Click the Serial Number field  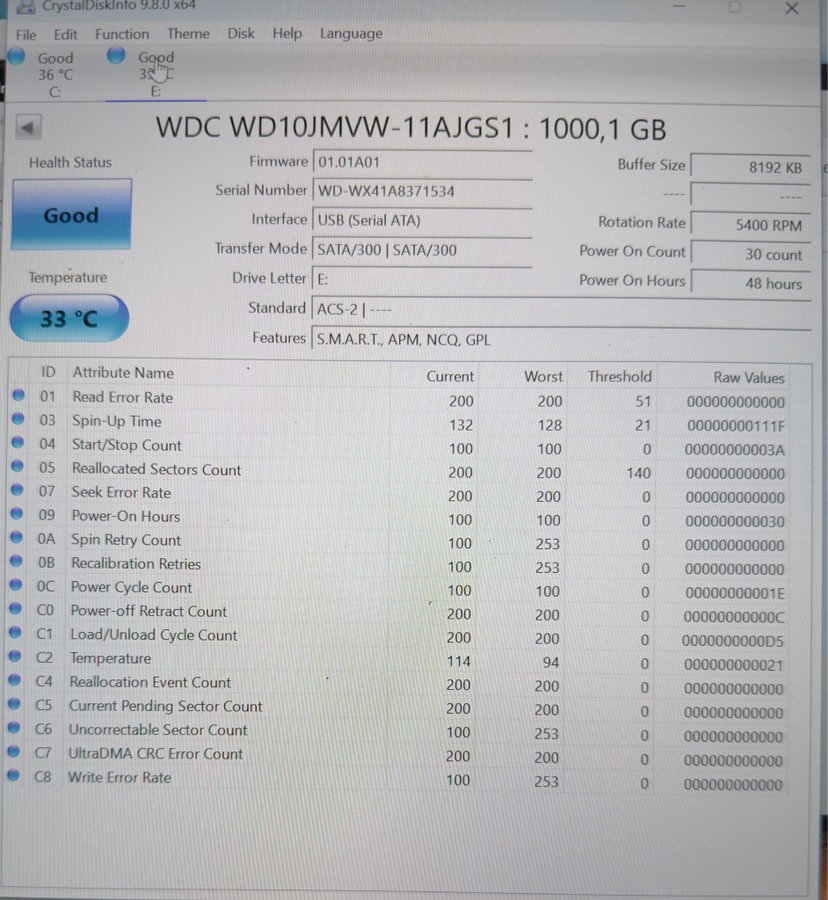click(x=422, y=191)
